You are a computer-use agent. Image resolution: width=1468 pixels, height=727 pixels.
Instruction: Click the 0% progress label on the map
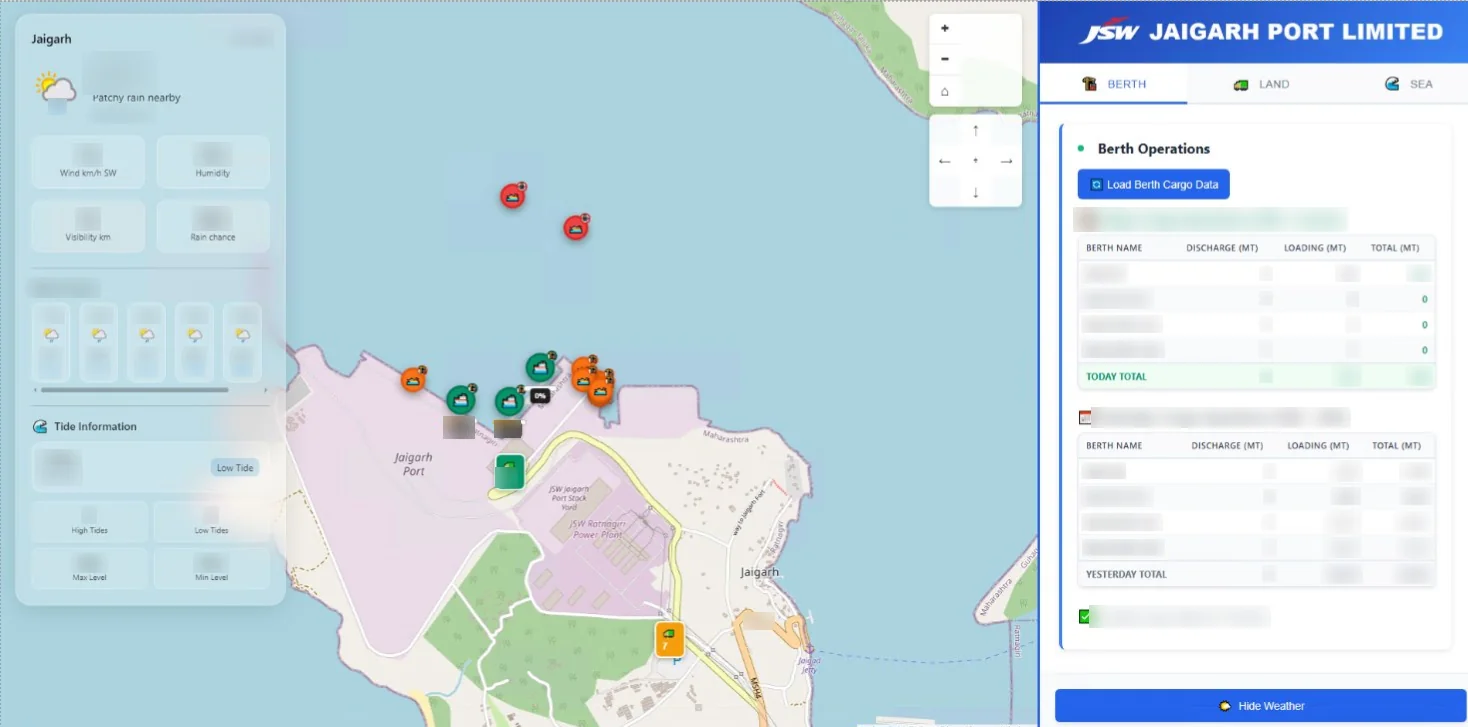point(540,396)
